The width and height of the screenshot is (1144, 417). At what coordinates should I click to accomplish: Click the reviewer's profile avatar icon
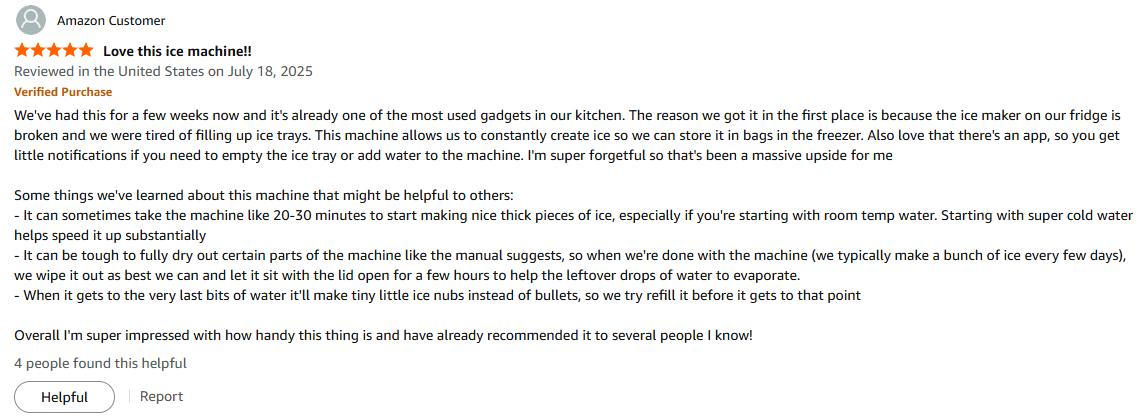click(x=31, y=20)
